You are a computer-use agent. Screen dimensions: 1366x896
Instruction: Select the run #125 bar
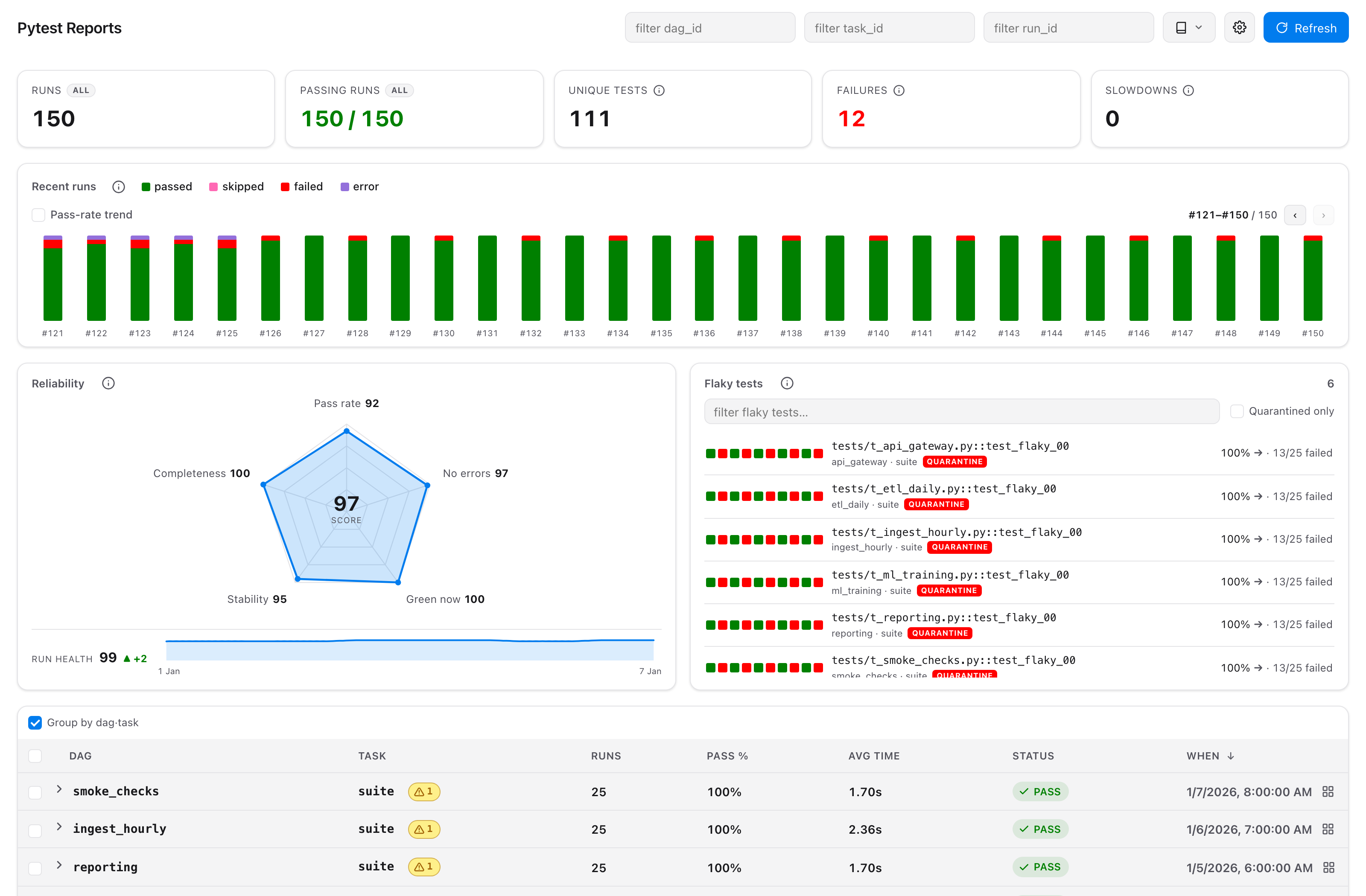(227, 278)
